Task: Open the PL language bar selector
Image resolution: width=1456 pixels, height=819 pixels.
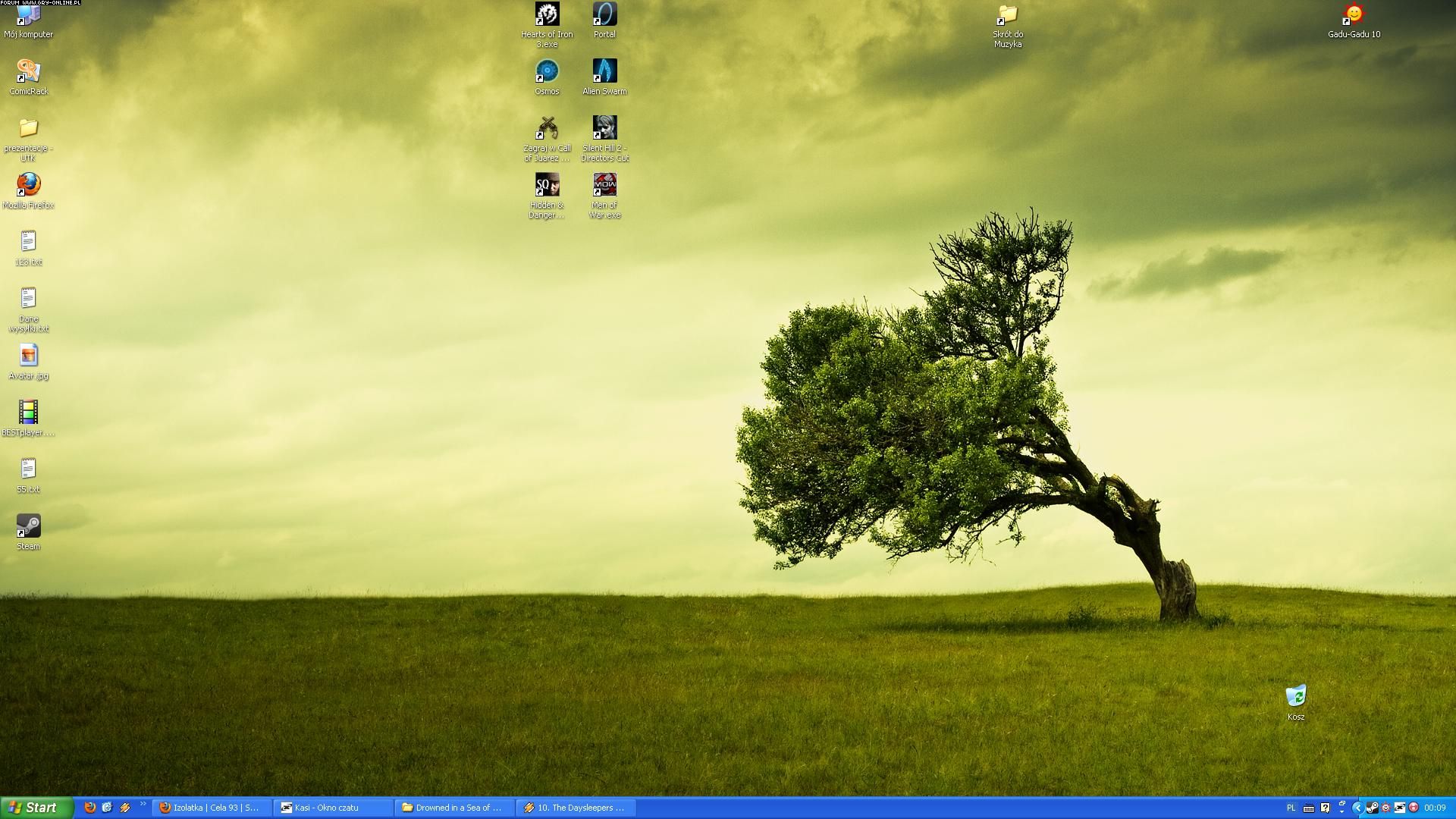Action: tap(1291, 808)
